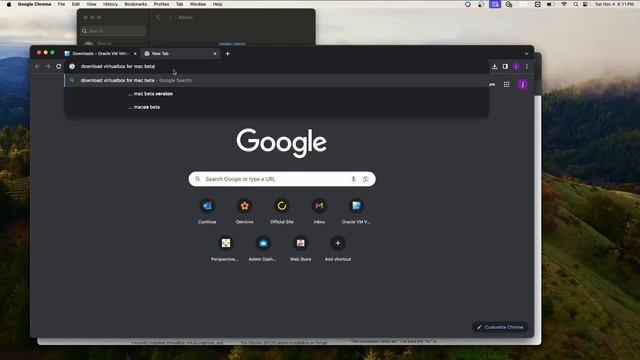
Task: Select the 'download virtualbox for mac beta' suggestion
Action: 276,80
